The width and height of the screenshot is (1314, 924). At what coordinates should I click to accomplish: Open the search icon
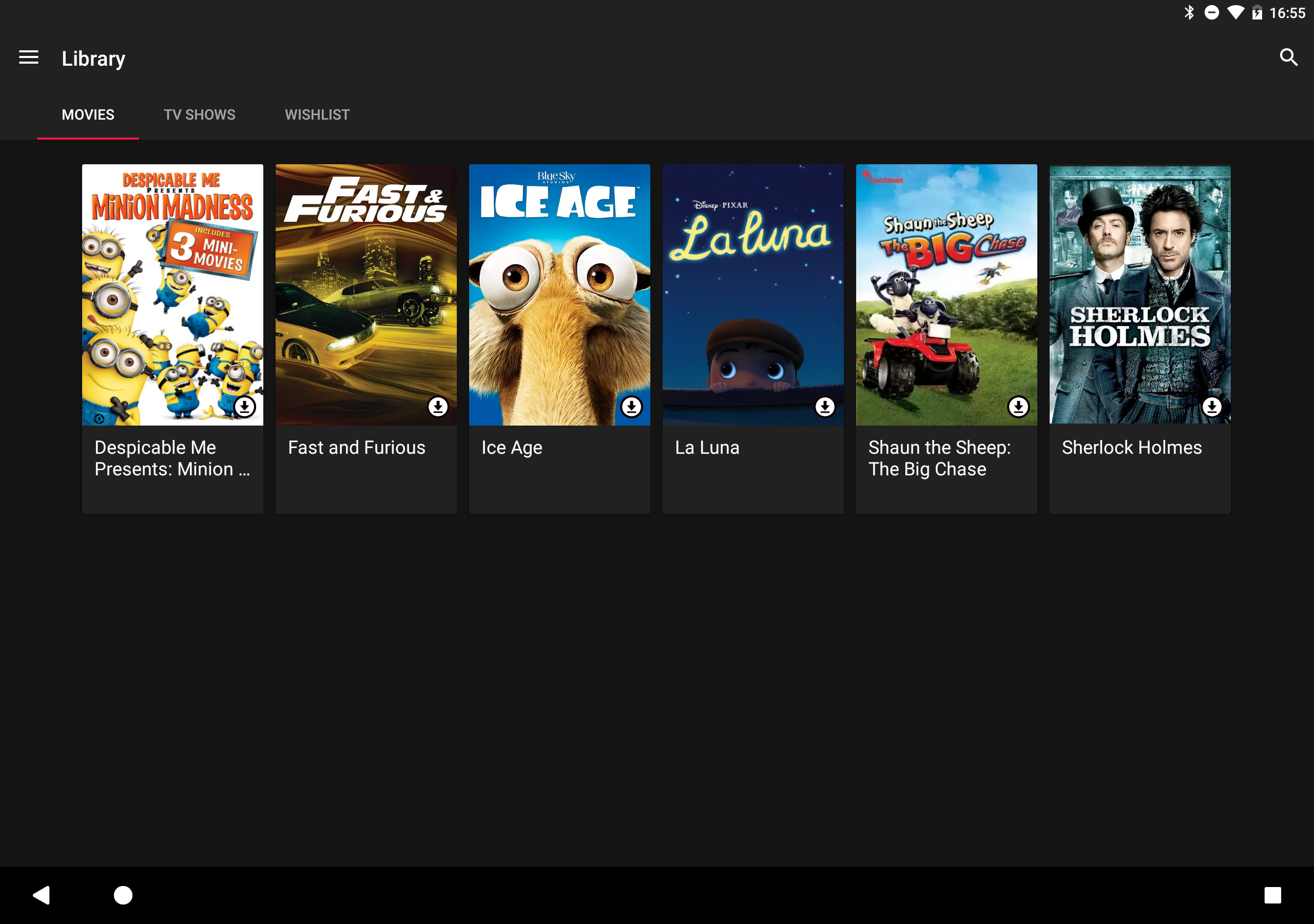[x=1288, y=57]
